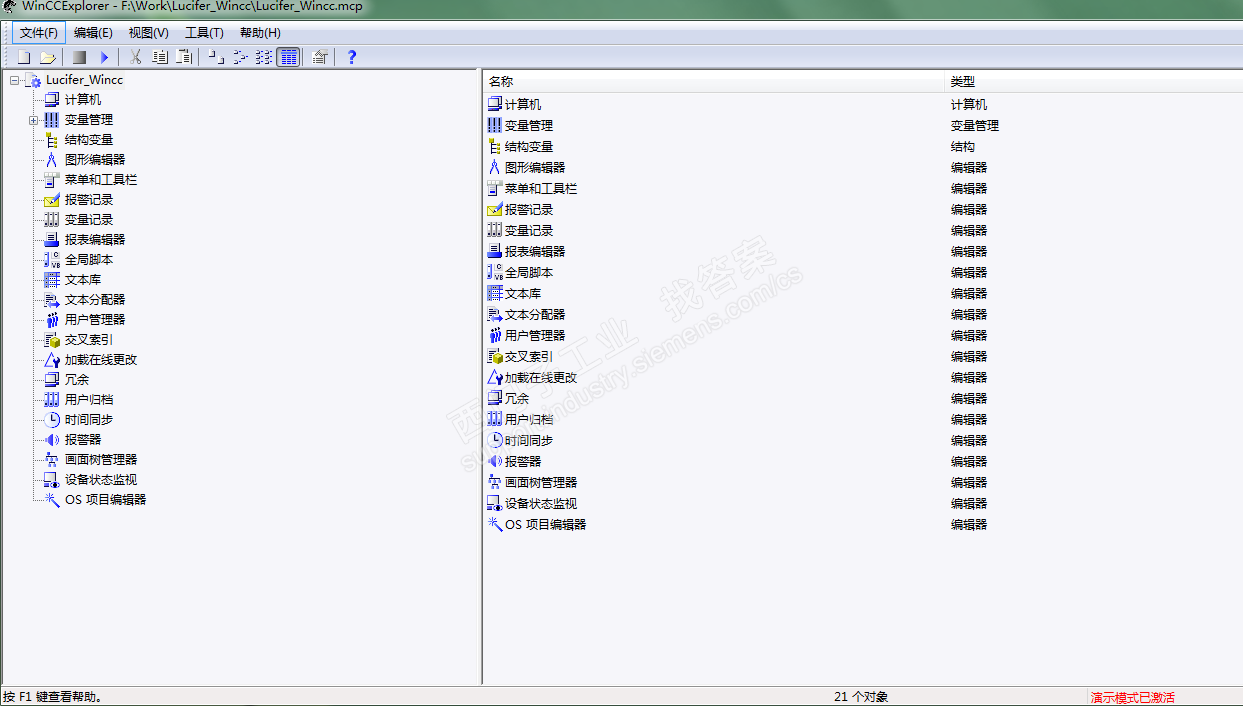
Task: Click the 结构 type cell
Action: (962, 146)
